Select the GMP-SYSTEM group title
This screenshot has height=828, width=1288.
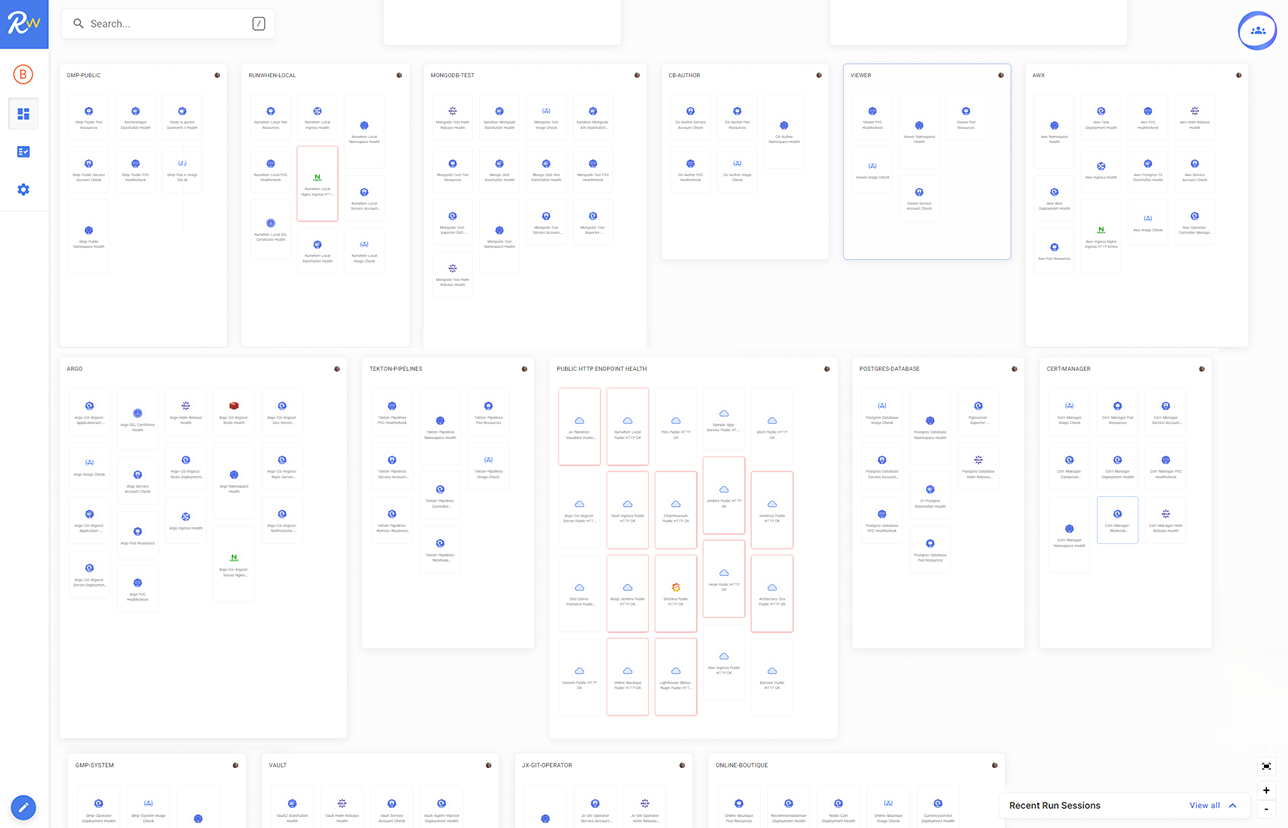94,765
